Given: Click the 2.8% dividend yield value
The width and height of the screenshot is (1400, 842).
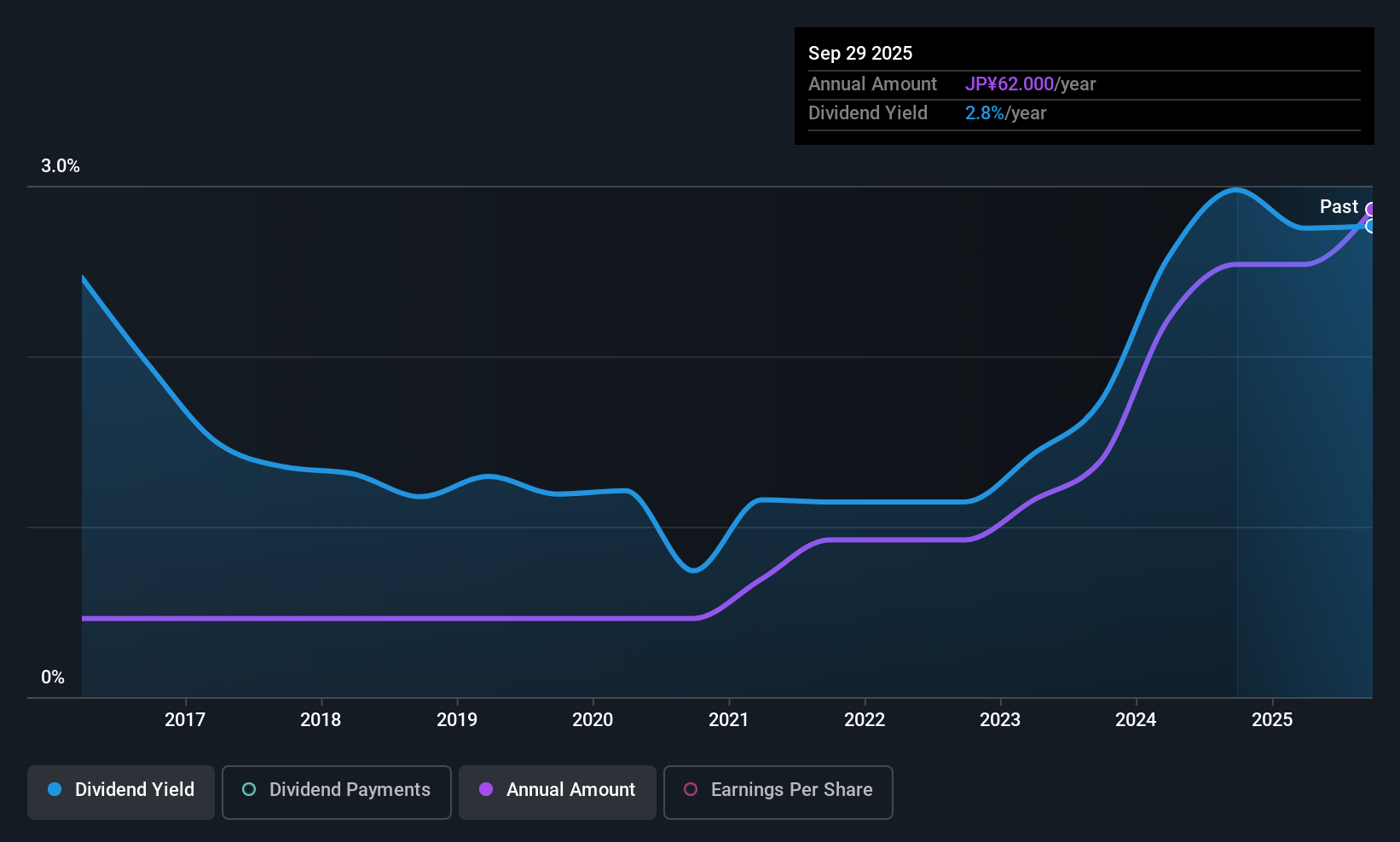Looking at the screenshot, I should 984,113.
